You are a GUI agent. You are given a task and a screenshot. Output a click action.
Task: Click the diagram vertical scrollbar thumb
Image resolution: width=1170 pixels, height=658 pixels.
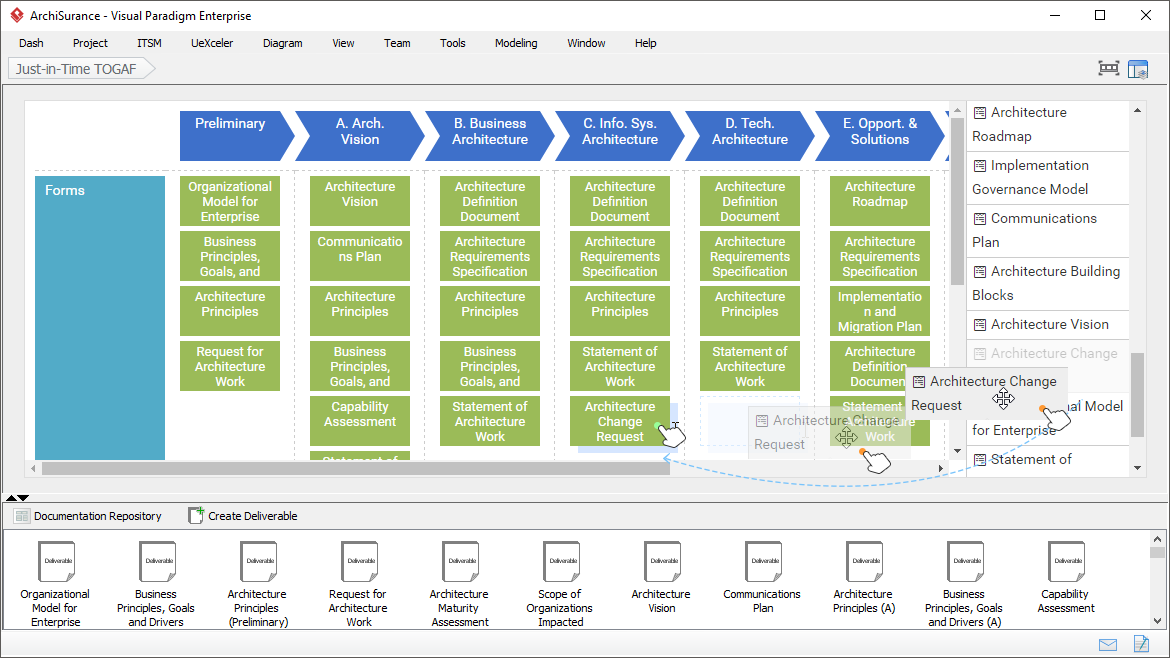[957, 201]
